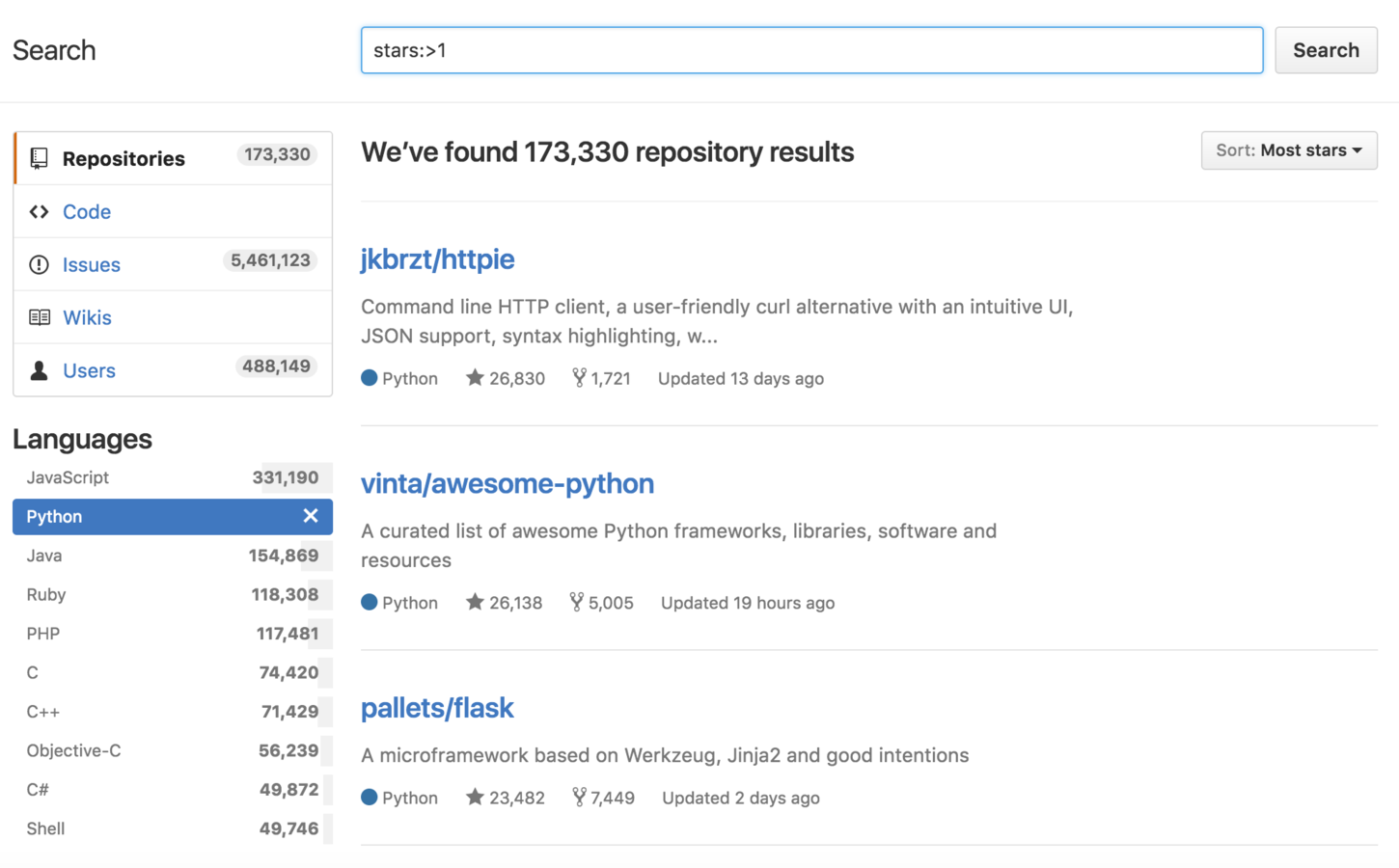Viewport: 1399px width, 868px height.
Task: Click the awesome-python curated list description
Action: click(x=679, y=545)
